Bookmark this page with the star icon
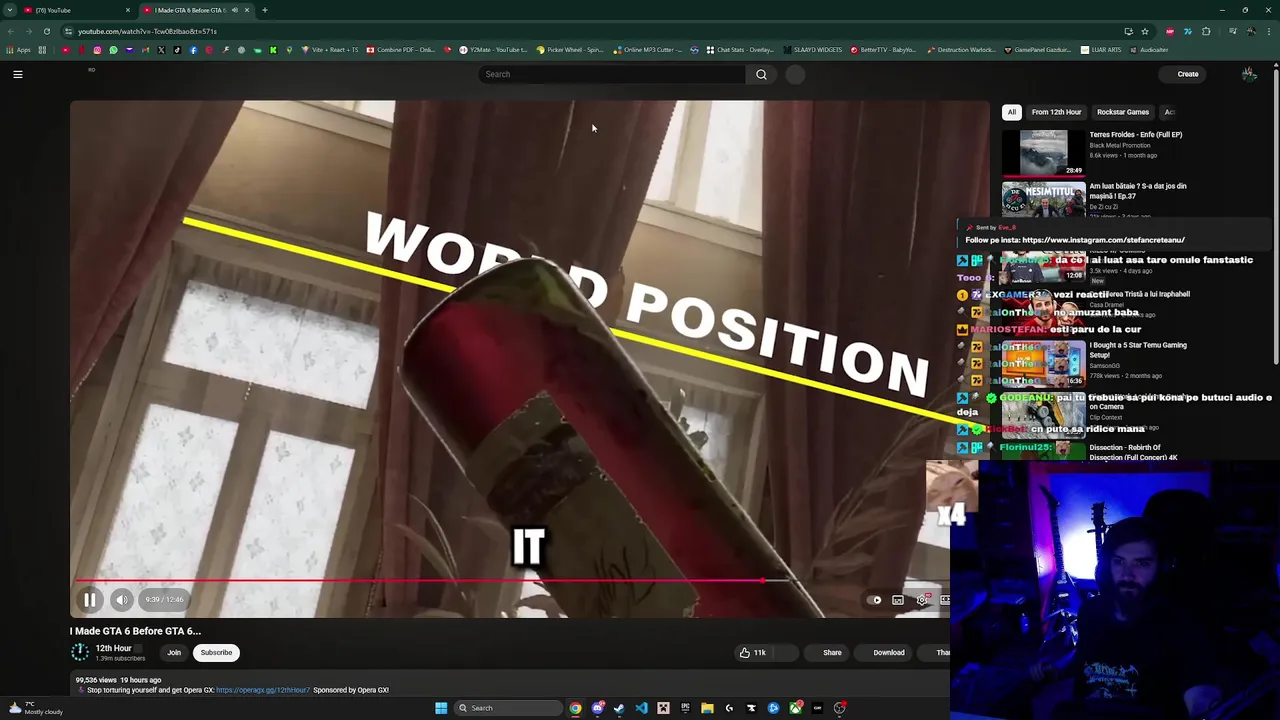This screenshot has height=720, width=1280. click(1145, 31)
